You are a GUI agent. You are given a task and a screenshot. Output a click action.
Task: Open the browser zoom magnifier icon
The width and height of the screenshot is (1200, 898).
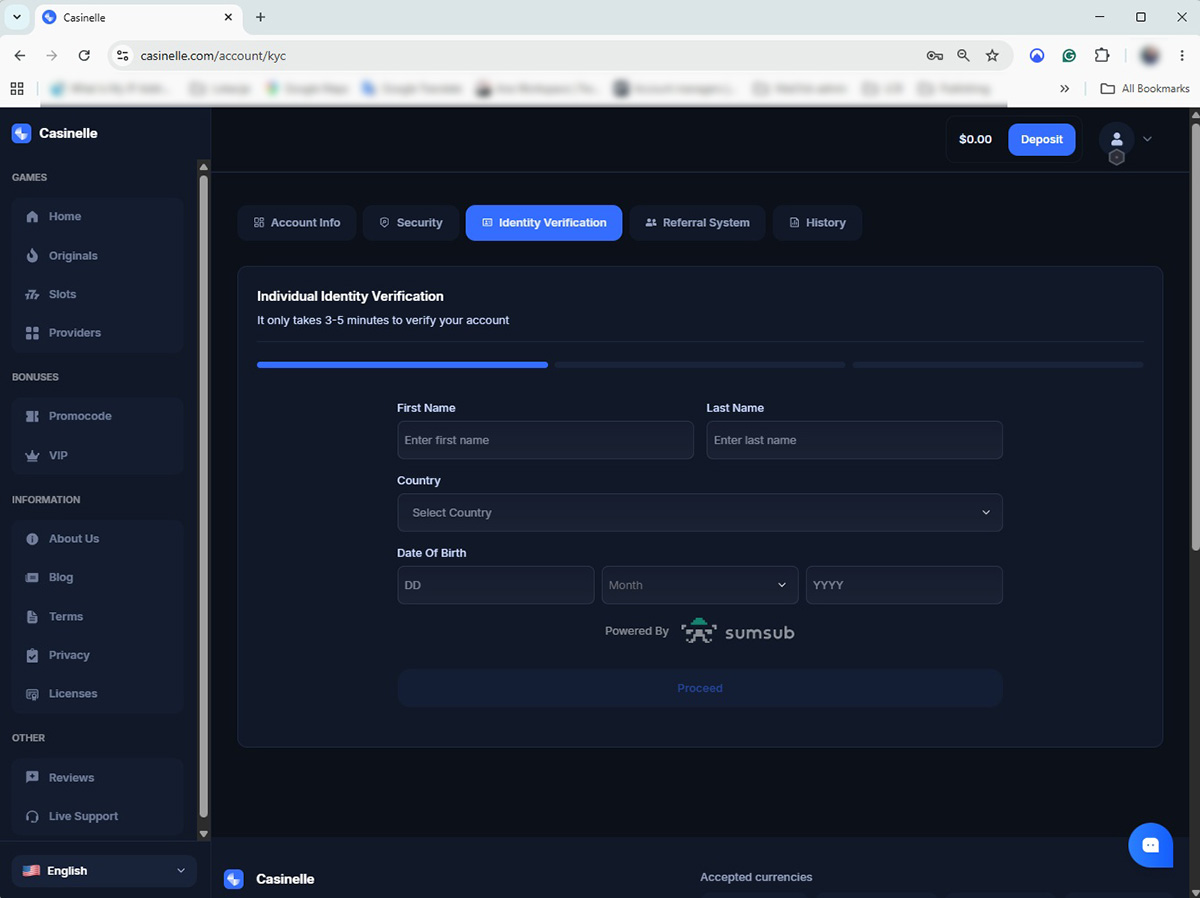pos(963,56)
